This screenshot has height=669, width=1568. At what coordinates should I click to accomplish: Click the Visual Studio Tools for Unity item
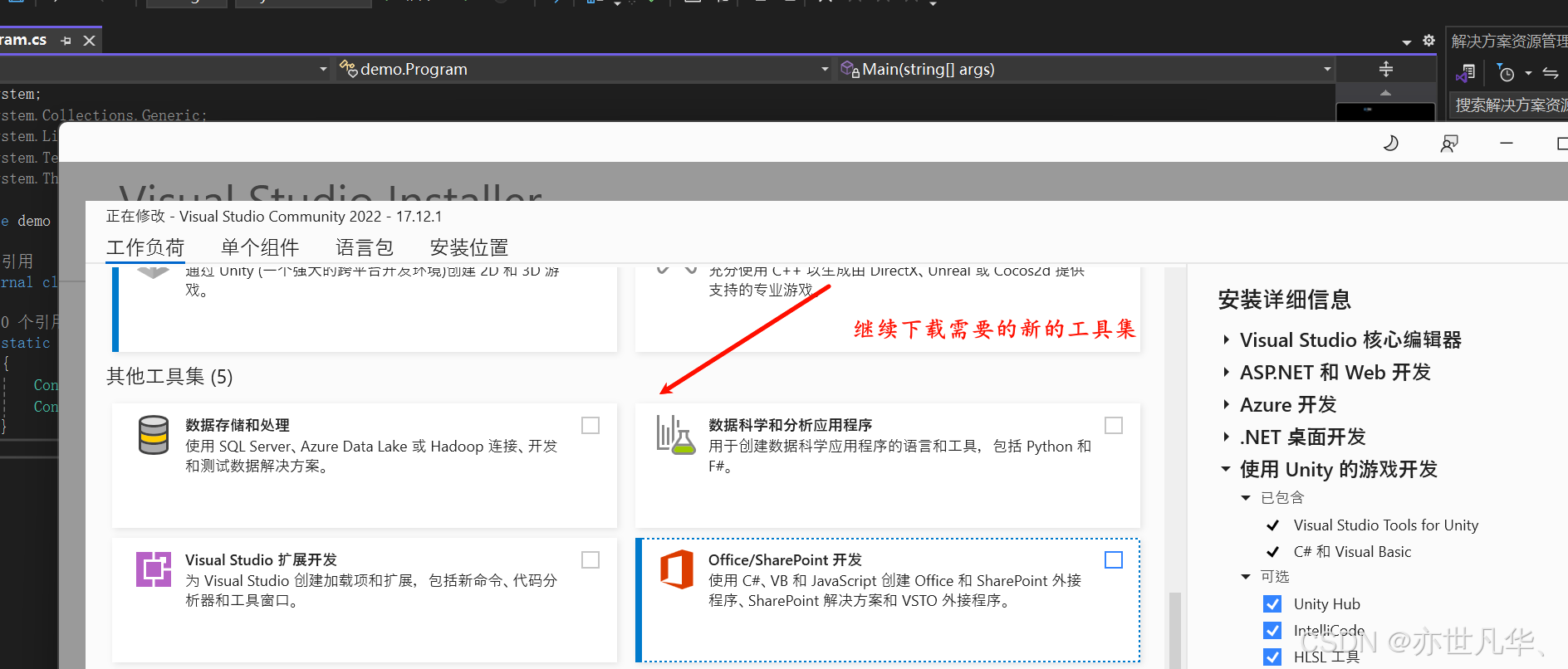click(1386, 525)
